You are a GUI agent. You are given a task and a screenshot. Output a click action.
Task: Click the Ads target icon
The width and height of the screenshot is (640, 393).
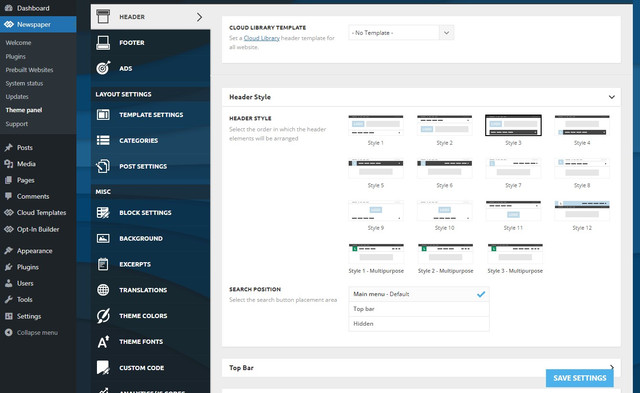tap(103, 68)
